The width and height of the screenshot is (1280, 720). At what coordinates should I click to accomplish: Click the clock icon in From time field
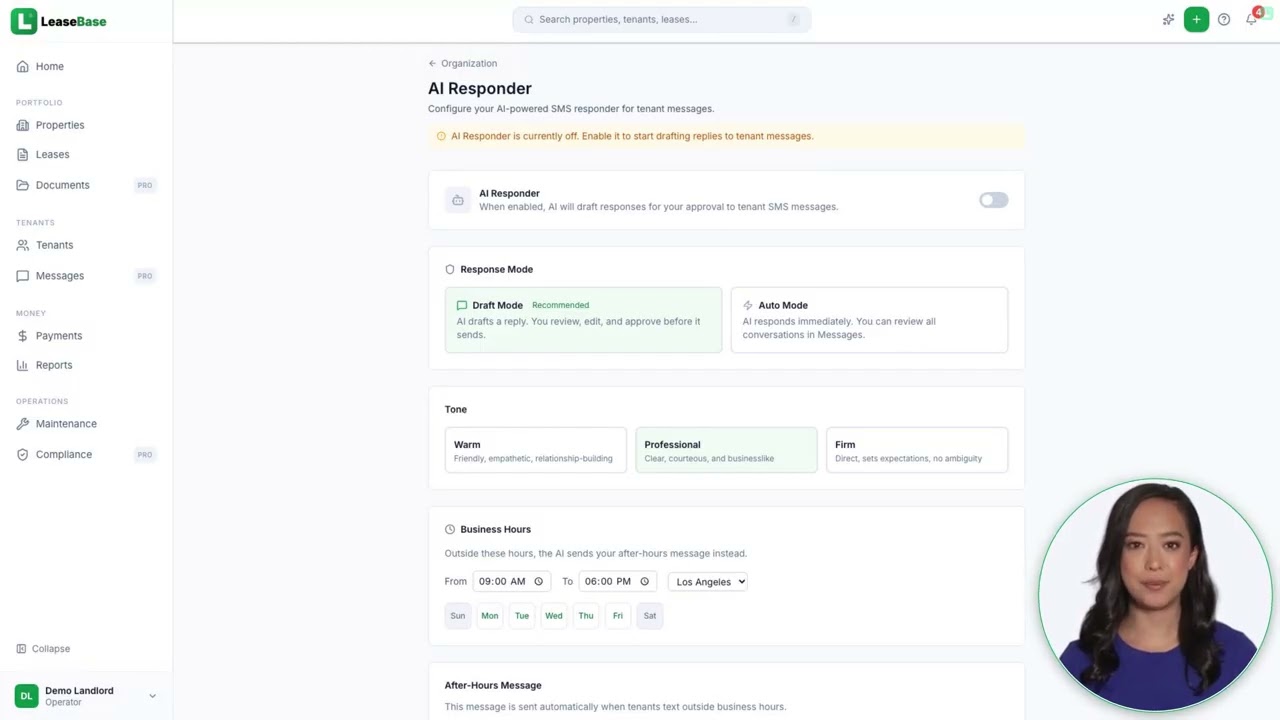(x=538, y=581)
